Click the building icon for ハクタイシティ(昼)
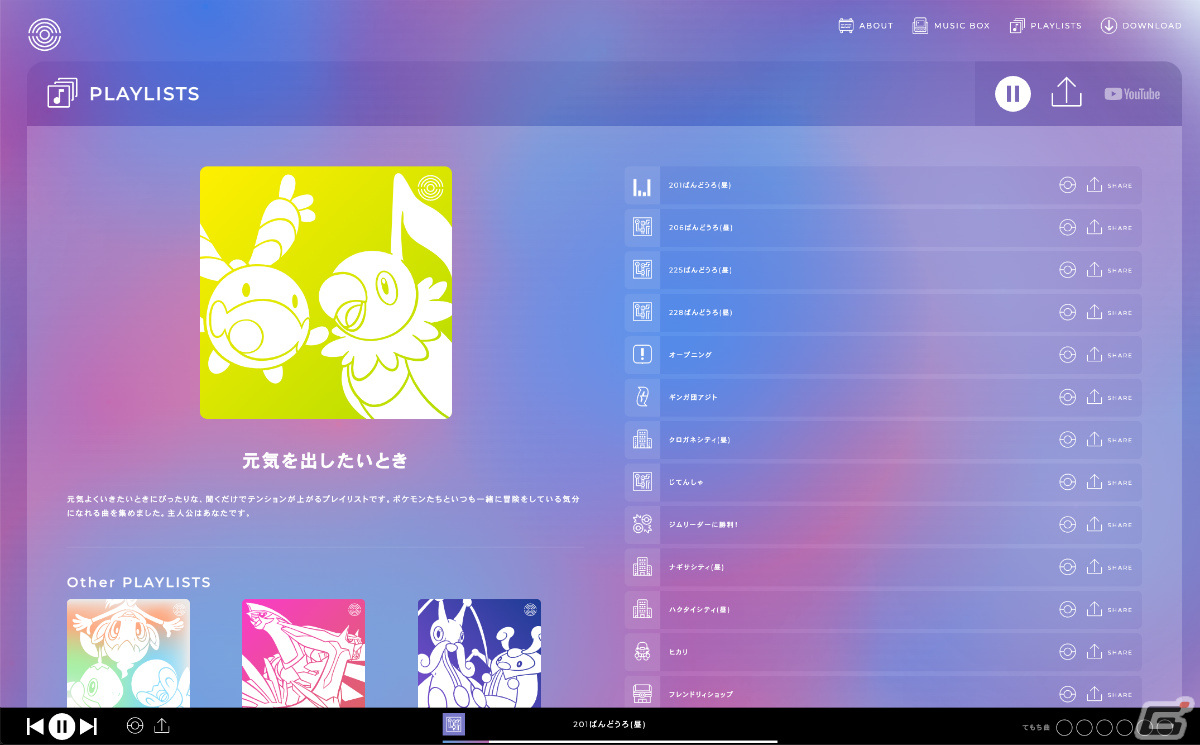 (x=642, y=609)
